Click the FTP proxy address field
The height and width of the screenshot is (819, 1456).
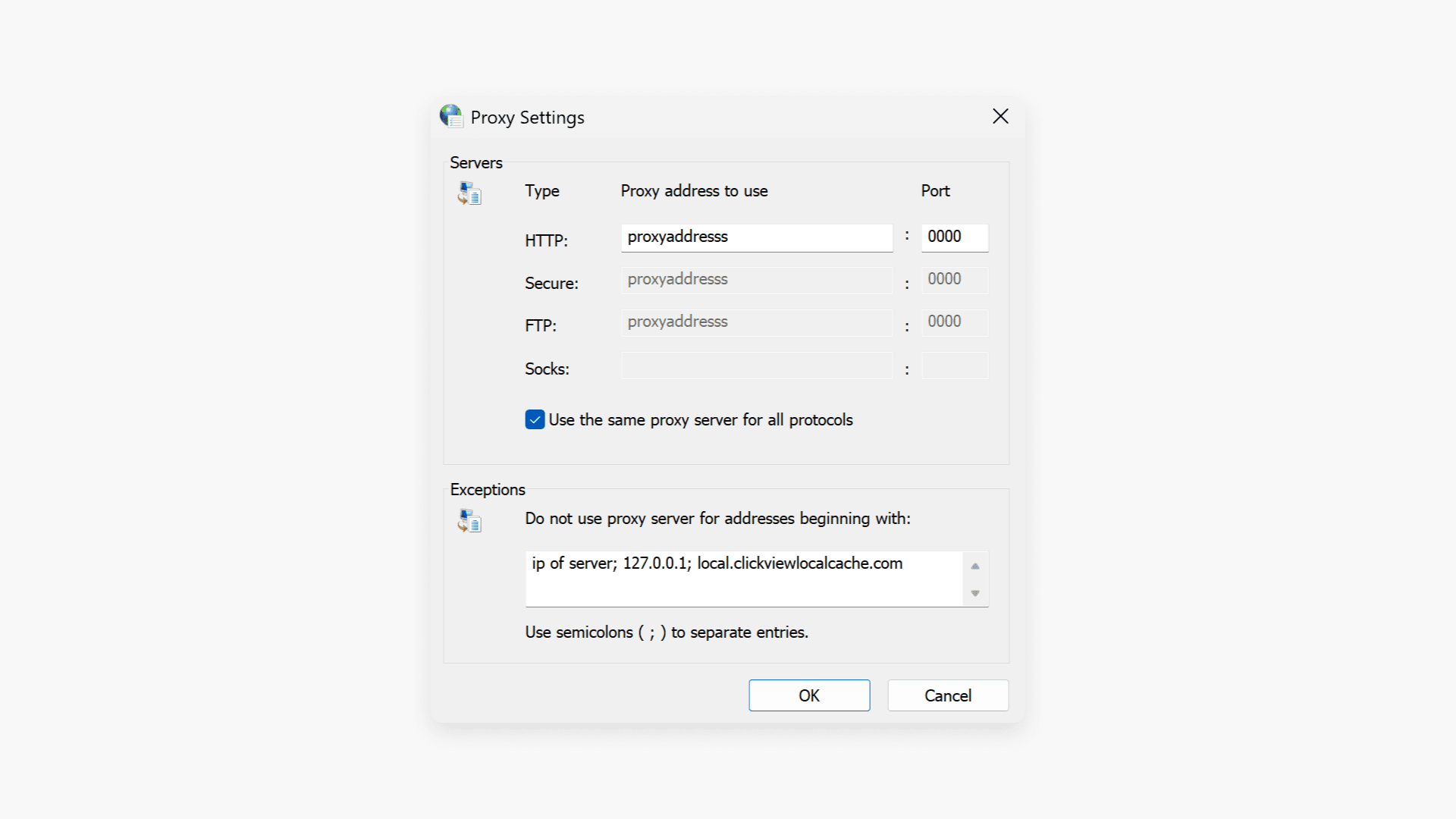(x=756, y=322)
